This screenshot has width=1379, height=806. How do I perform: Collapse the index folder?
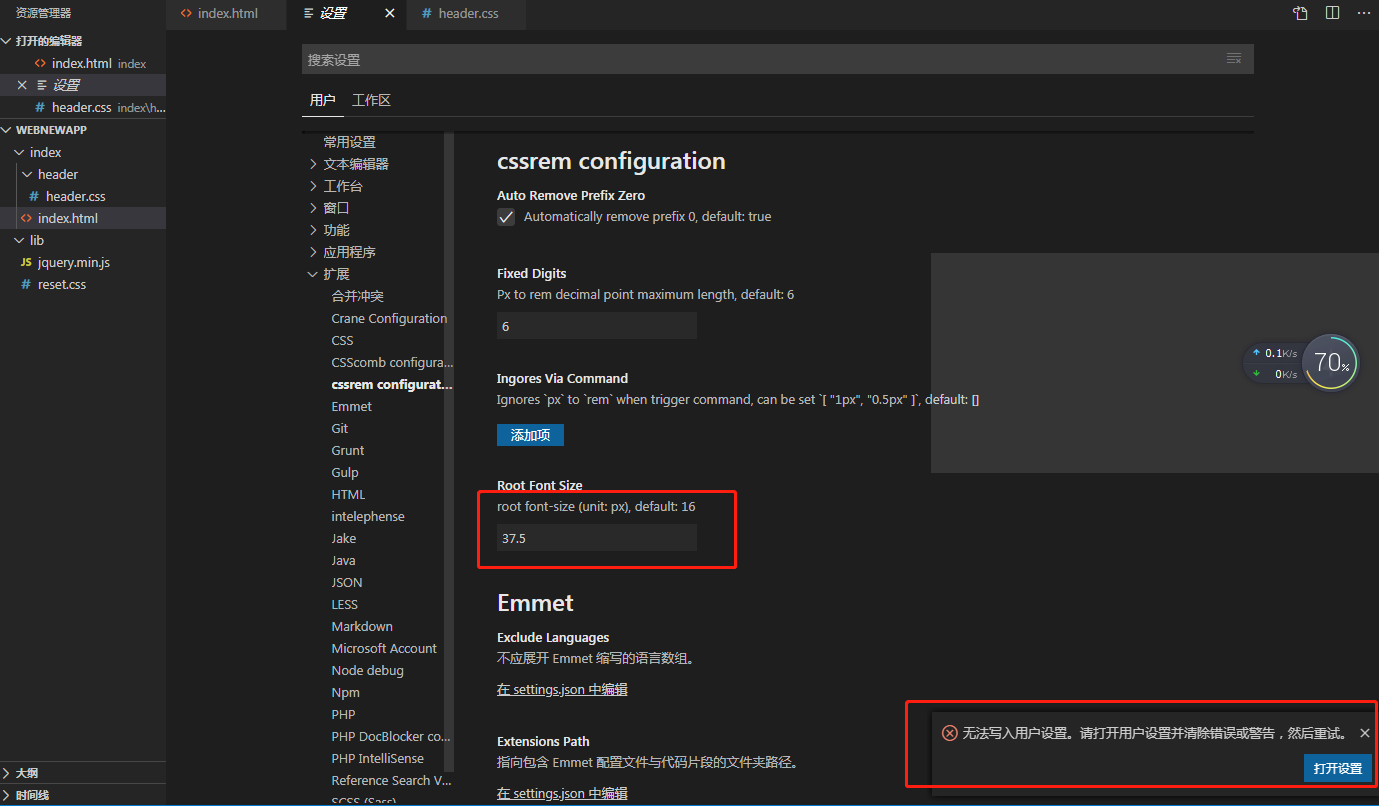19,152
